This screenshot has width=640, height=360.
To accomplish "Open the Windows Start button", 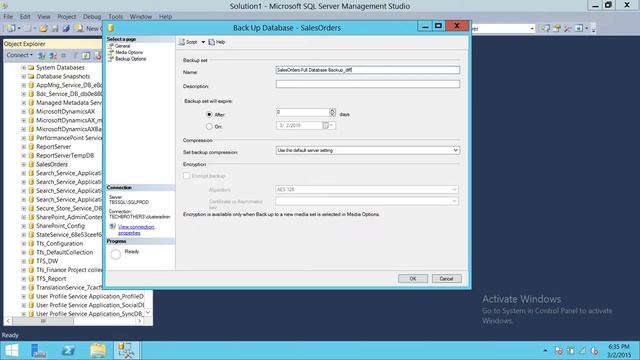I will click(11, 350).
